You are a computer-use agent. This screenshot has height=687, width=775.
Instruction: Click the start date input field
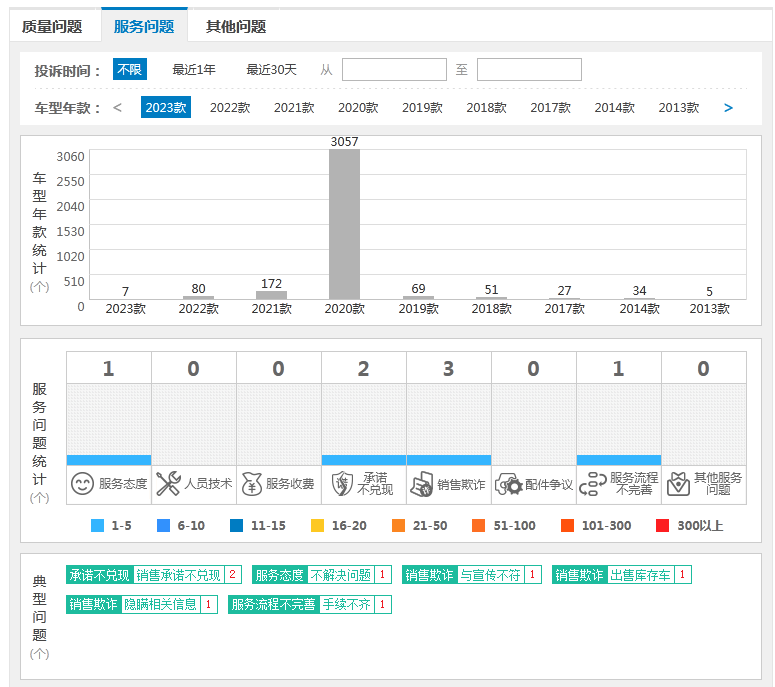(394, 70)
